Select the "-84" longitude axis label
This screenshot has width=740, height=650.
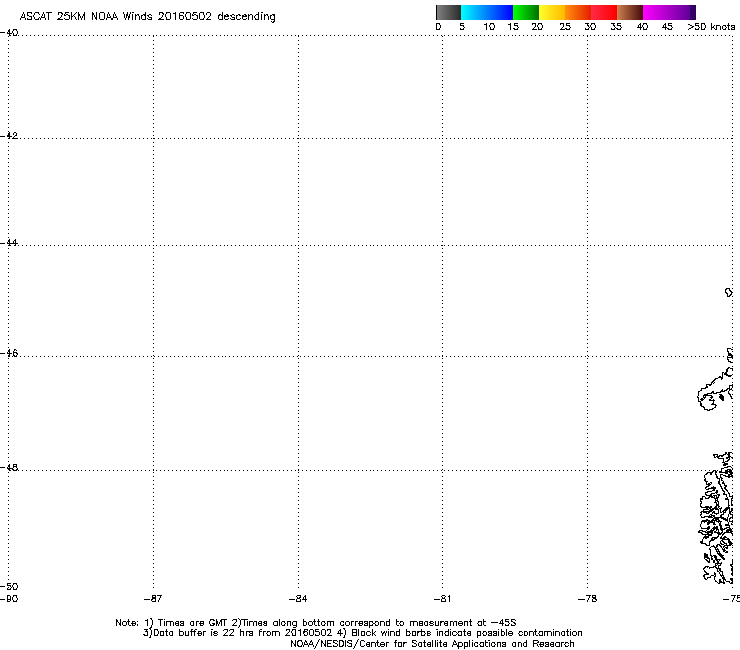tap(298, 599)
